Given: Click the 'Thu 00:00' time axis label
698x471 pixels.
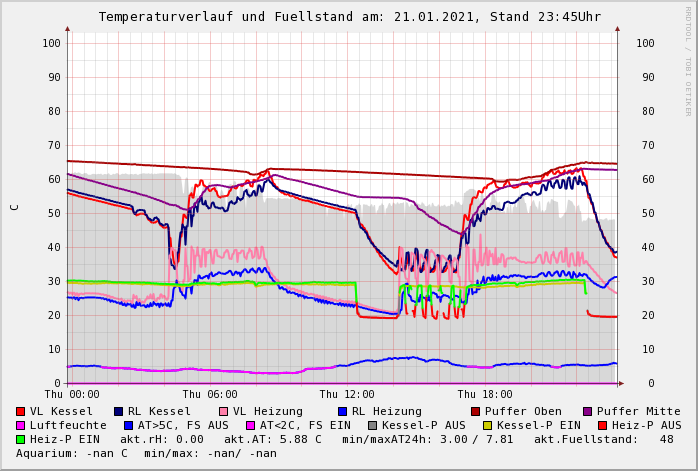Looking at the screenshot, I should click(x=72, y=395).
